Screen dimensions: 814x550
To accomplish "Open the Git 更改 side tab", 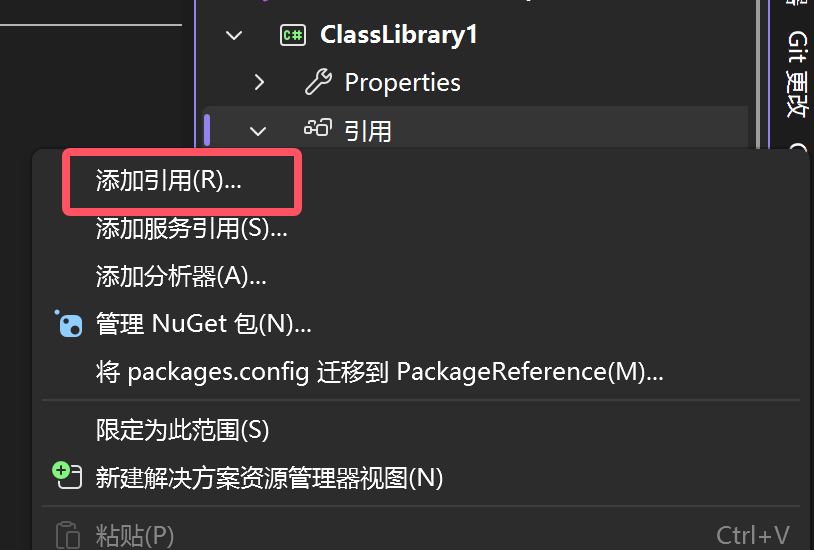I will (x=797, y=74).
